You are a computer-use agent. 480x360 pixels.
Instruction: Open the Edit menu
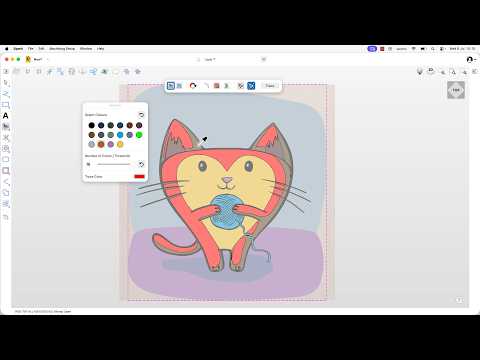[x=41, y=49]
